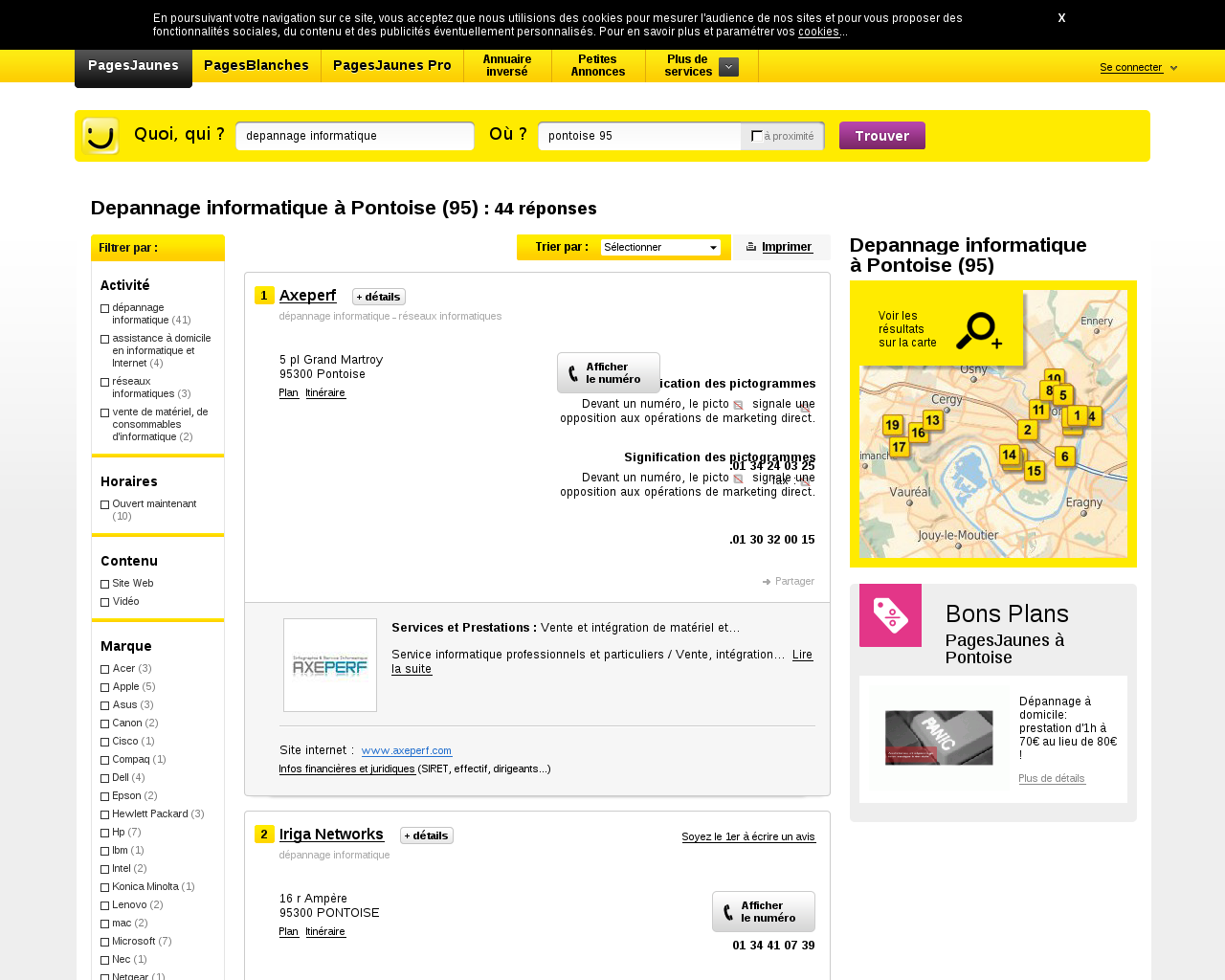Click the pink Bons Plans tag icon
This screenshot has height=980, width=1225.
tap(890, 615)
